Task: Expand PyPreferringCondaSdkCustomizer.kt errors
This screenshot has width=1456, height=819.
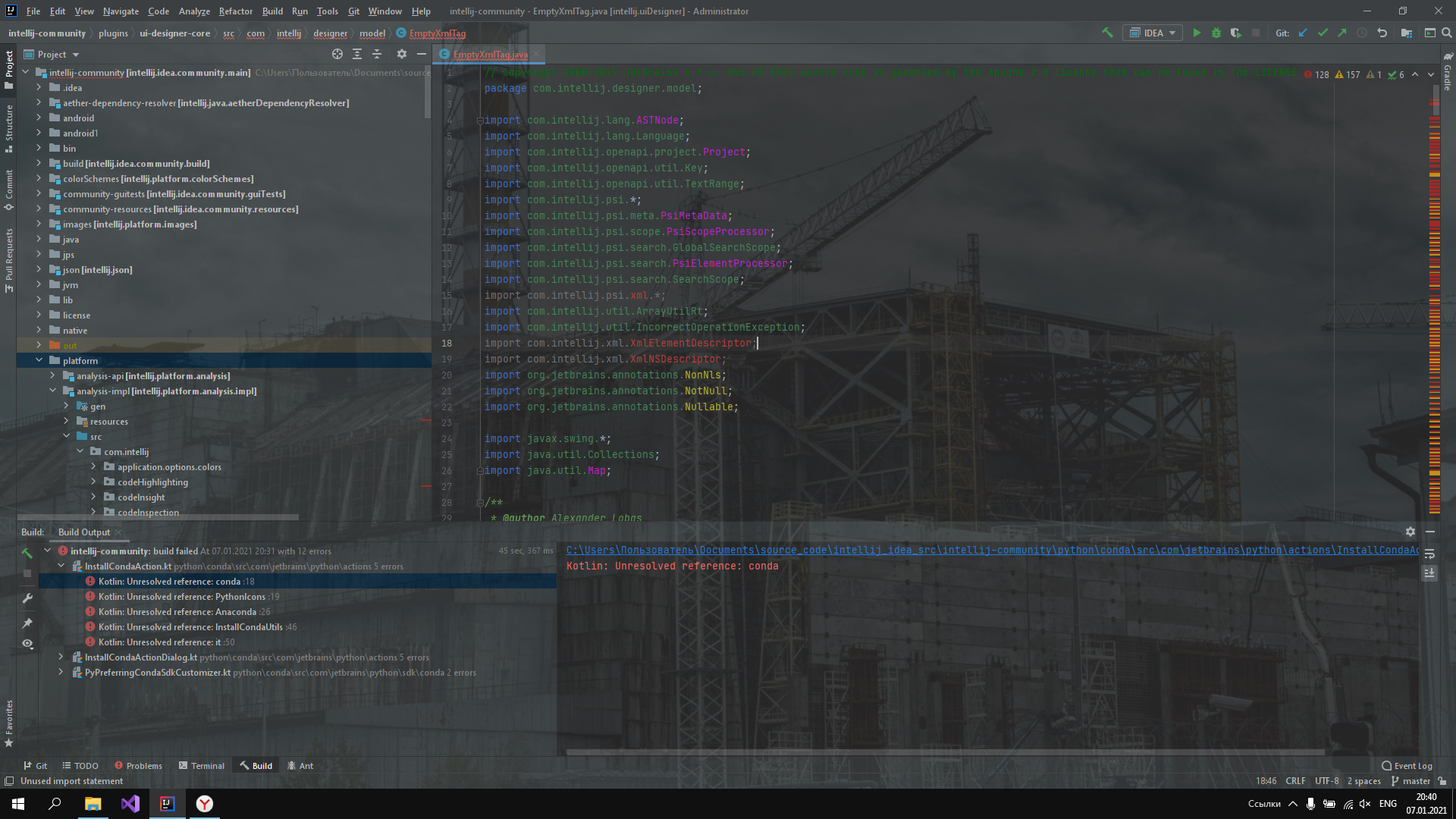Action: click(61, 672)
